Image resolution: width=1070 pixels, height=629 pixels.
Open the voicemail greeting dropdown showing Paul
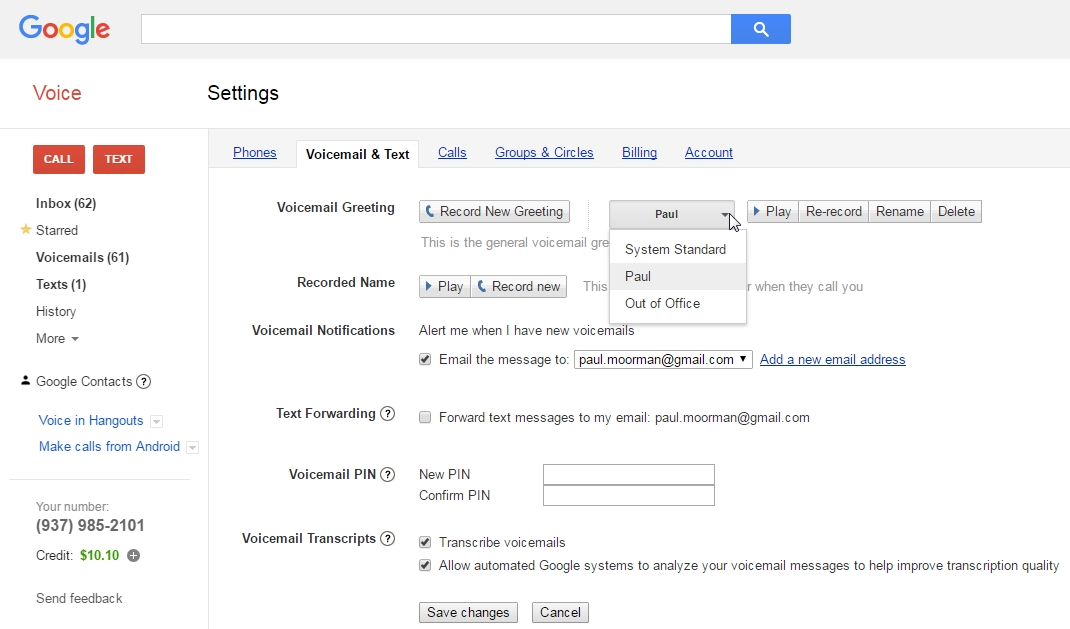click(671, 212)
